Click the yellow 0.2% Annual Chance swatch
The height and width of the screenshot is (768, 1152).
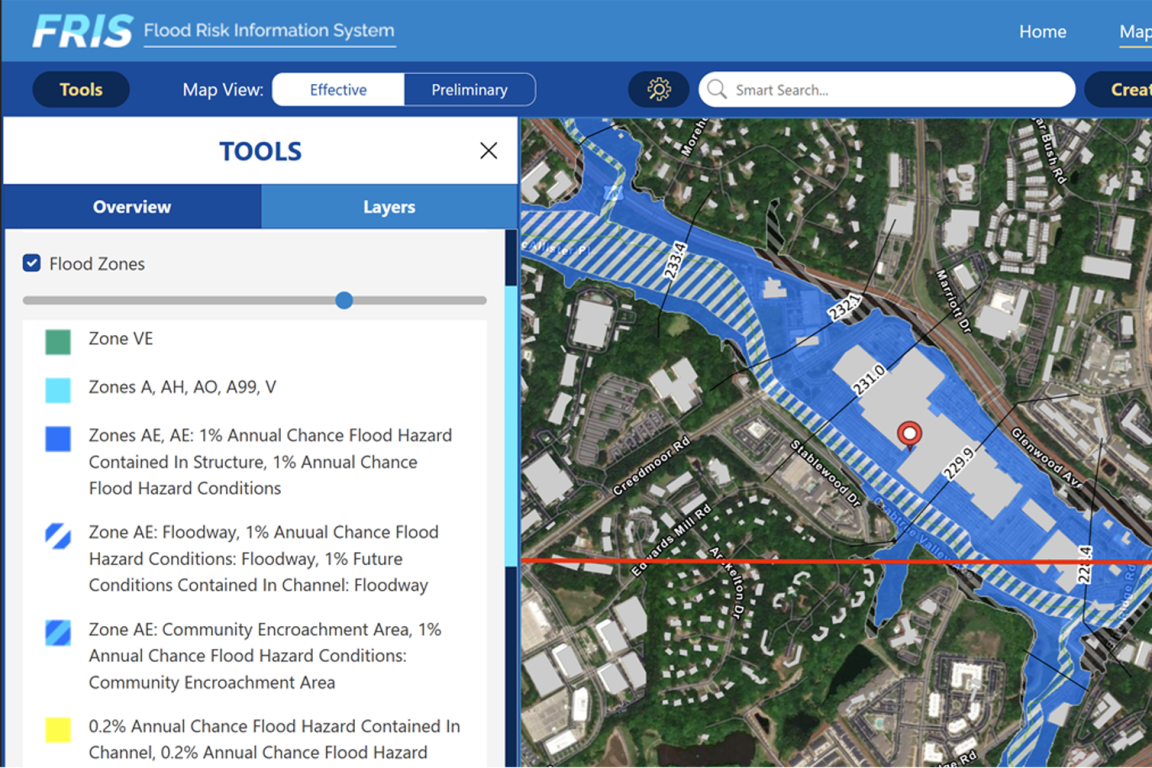[58, 729]
